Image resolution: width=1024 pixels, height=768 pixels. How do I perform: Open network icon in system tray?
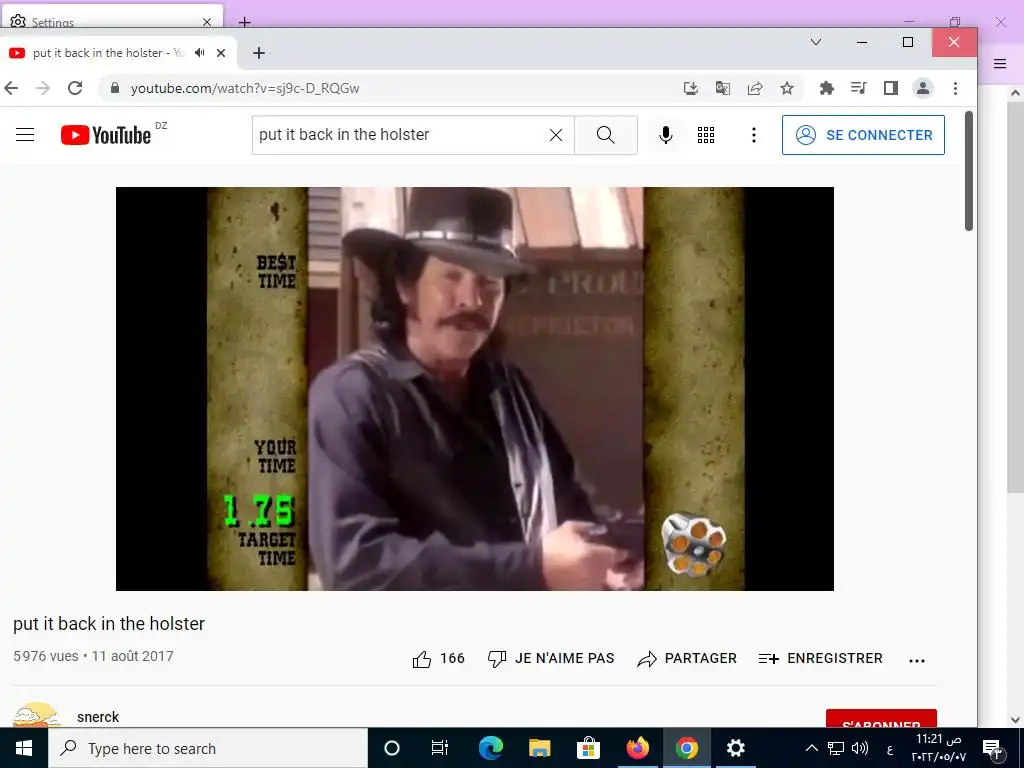tap(836, 748)
